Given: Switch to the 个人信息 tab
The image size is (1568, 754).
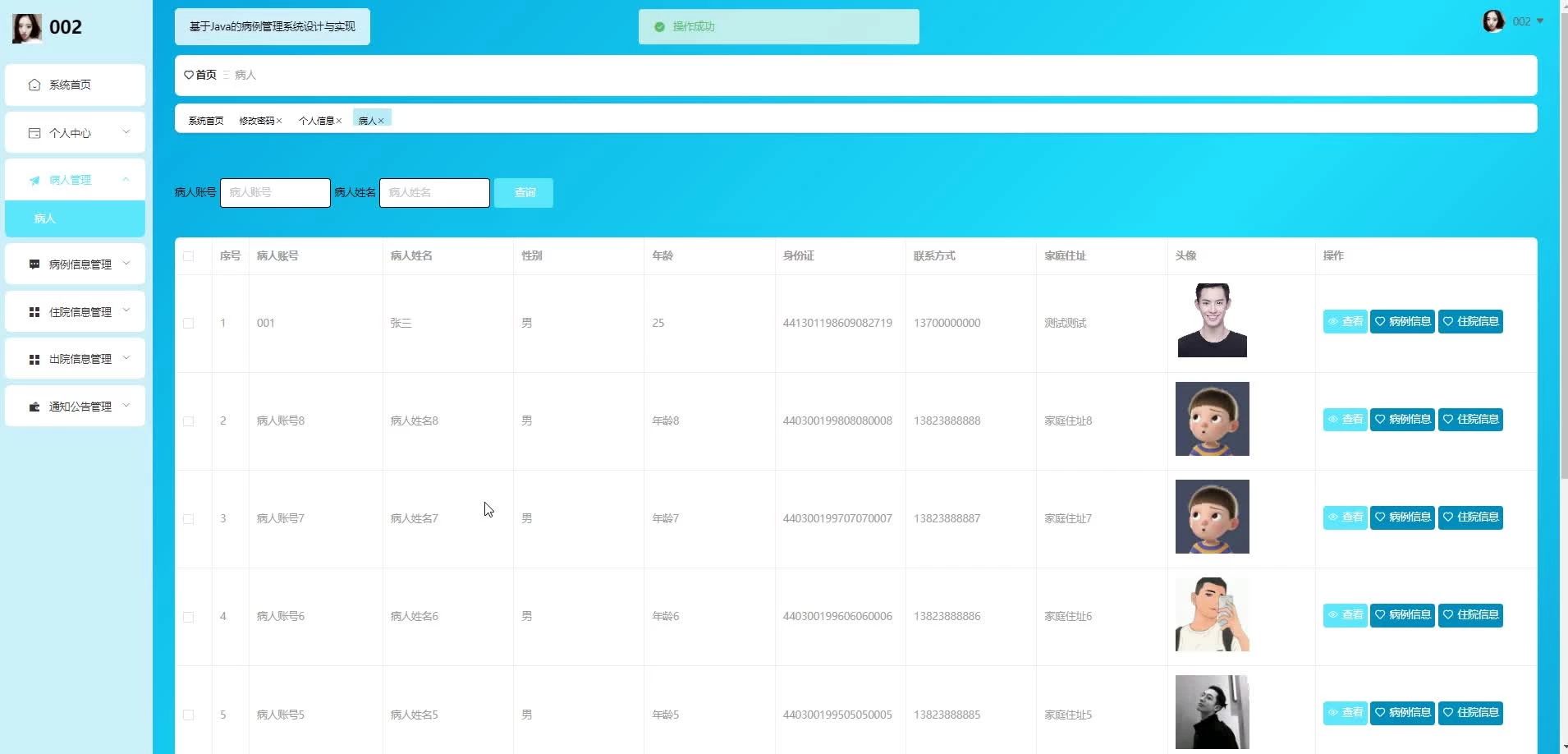Looking at the screenshot, I should tap(316, 121).
